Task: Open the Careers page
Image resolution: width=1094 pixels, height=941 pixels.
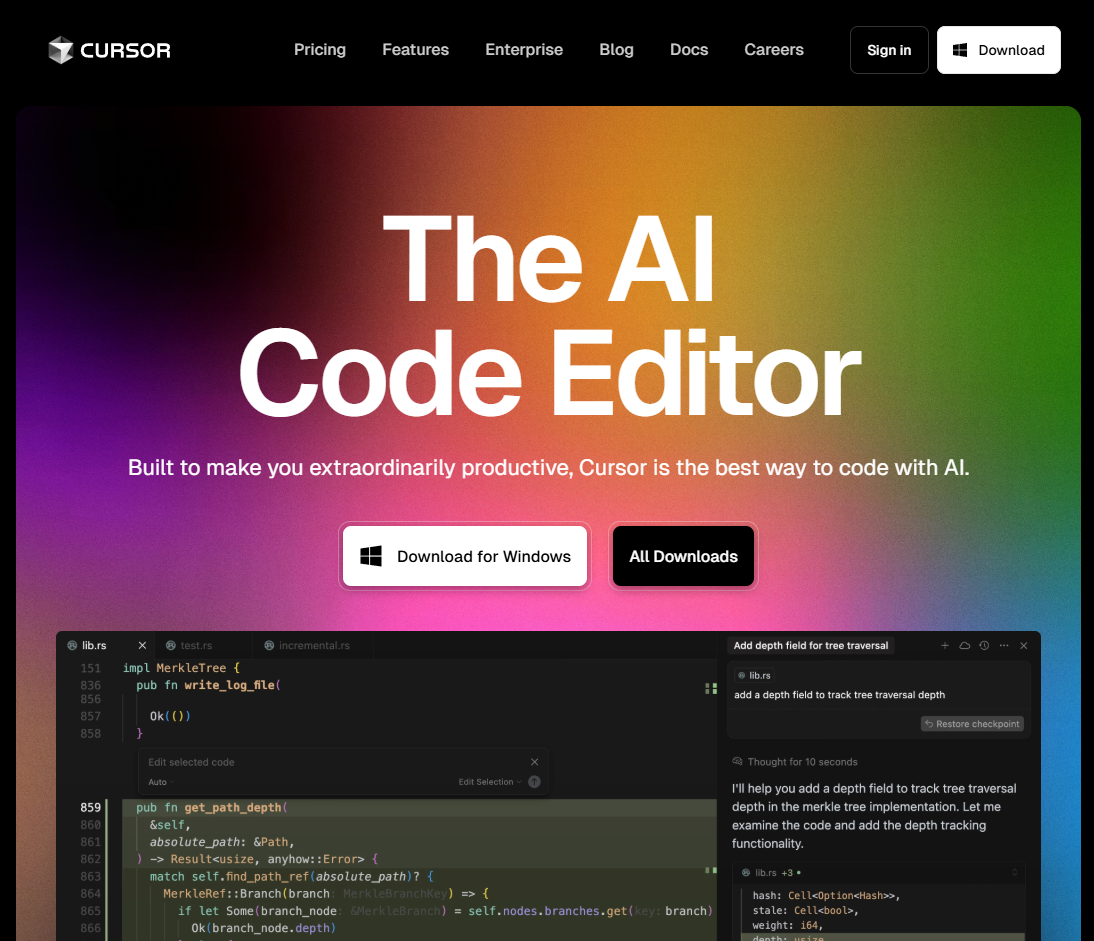Action: tap(774, 50)
